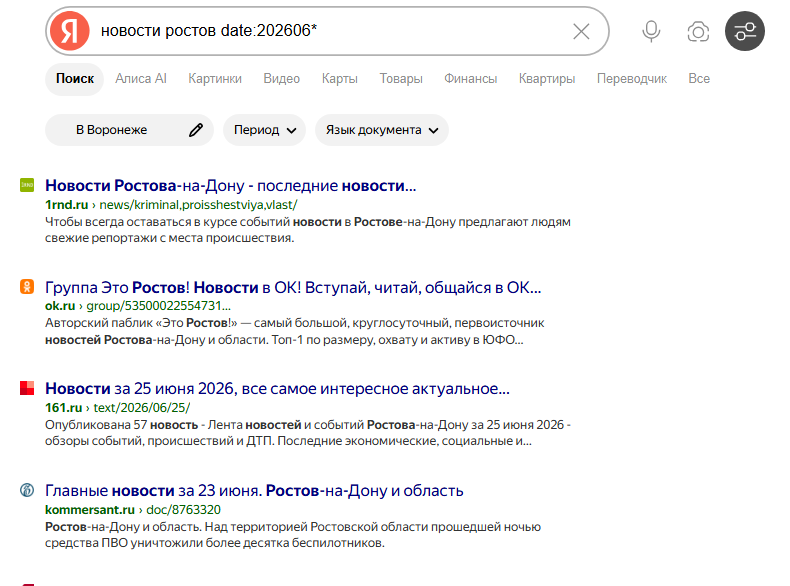Clear the search query with X
This screenshot has width=790, height=586.
tap(581, 31)
